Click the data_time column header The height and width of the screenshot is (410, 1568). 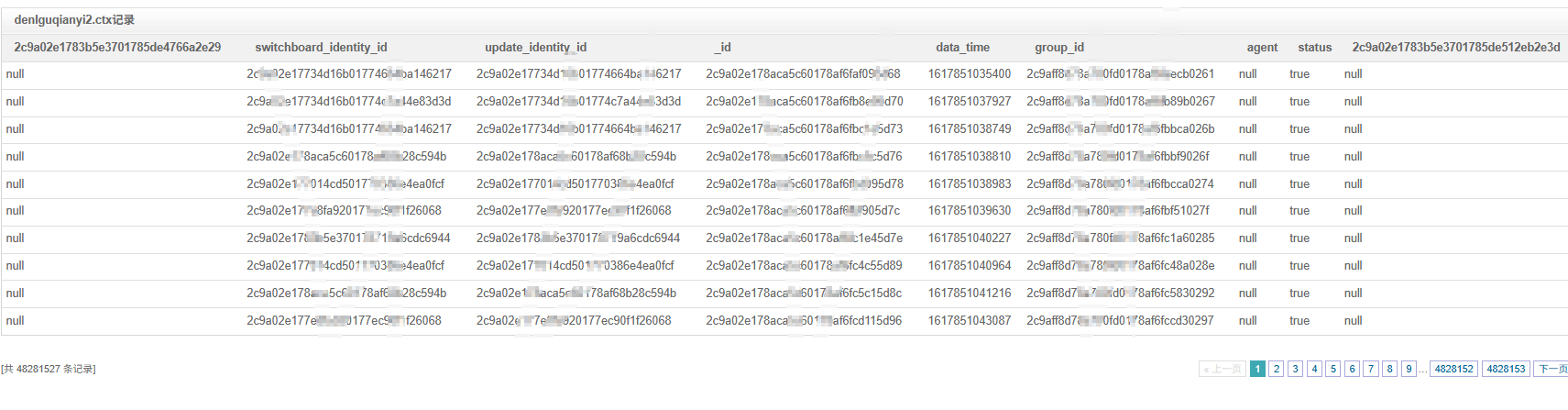click(x=962, y=48)
